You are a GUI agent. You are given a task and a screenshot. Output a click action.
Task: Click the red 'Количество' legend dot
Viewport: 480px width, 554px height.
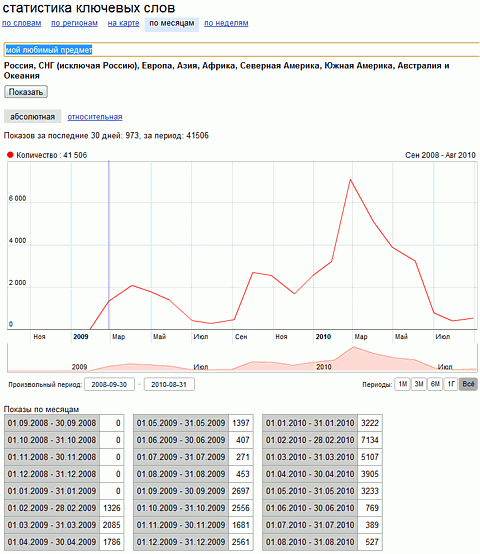10,155
